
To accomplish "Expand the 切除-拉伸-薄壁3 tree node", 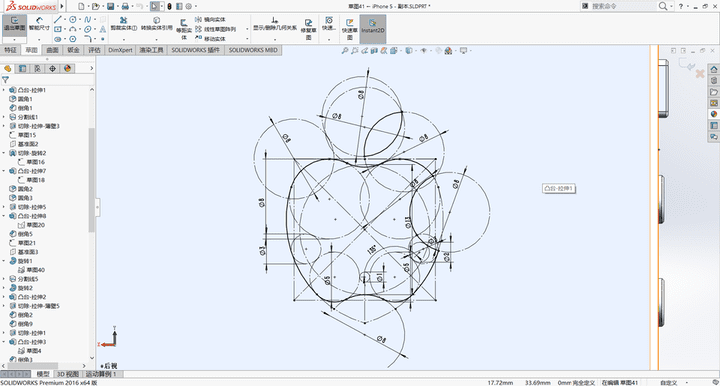I will click(4, 126).
